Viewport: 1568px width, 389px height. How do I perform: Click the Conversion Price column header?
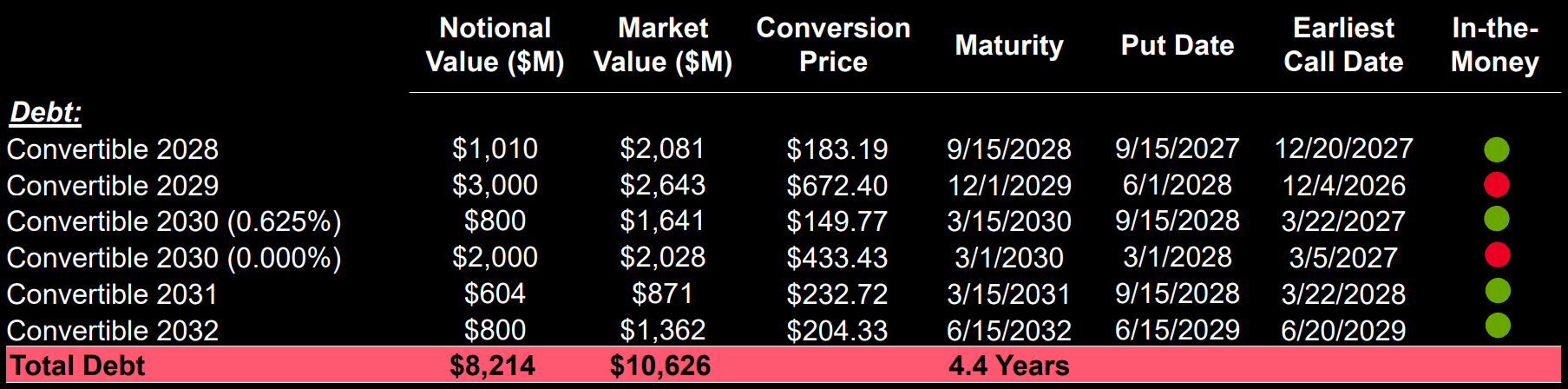pyautogui.click(x=833, y=45)
